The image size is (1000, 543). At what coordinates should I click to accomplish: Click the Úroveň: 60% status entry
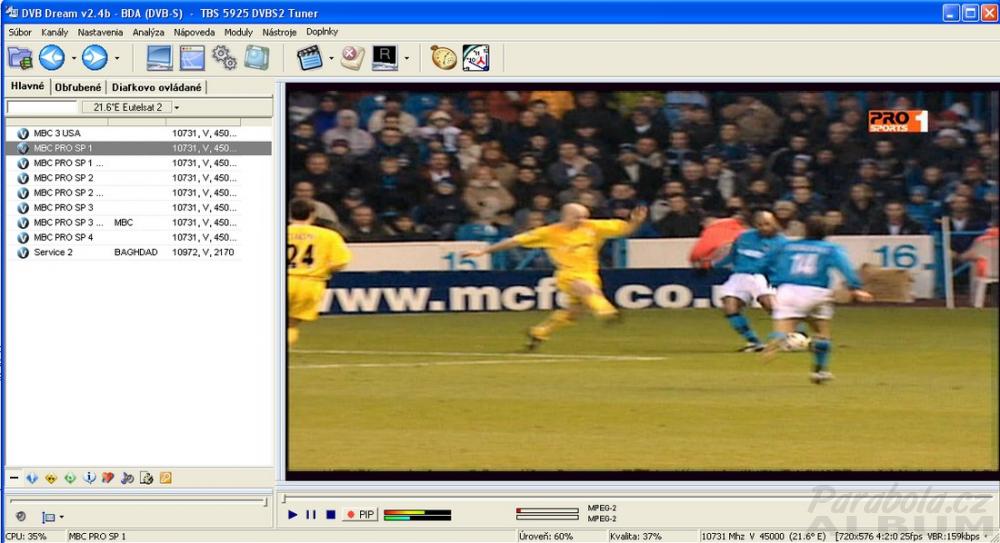click(545, 537)
